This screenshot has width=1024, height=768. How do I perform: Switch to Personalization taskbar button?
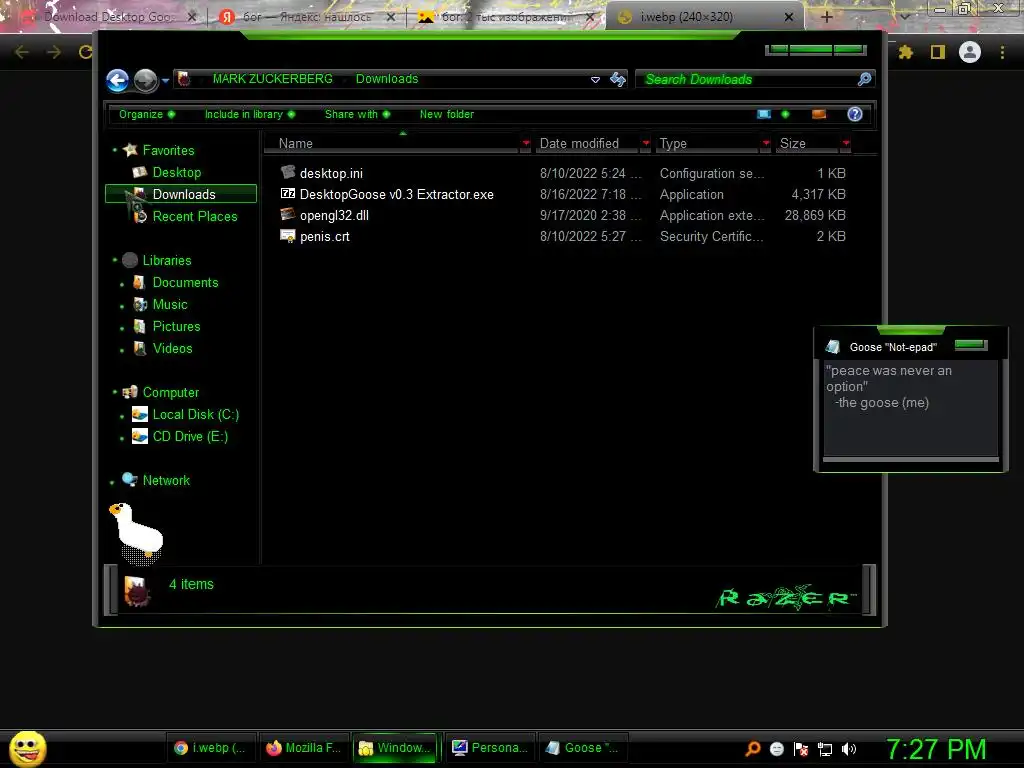click(490, 748)
